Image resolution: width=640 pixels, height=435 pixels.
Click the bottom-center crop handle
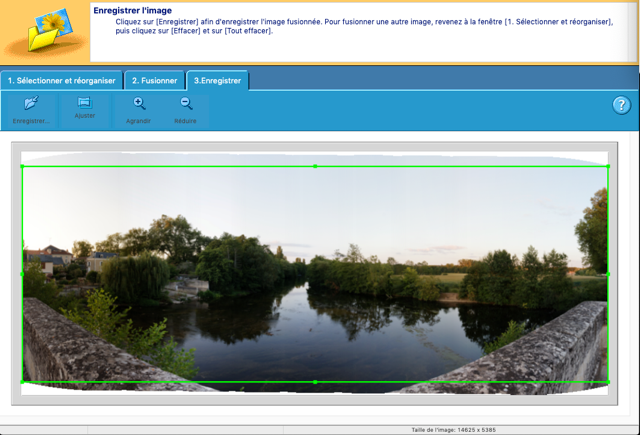tap(315, 382)
